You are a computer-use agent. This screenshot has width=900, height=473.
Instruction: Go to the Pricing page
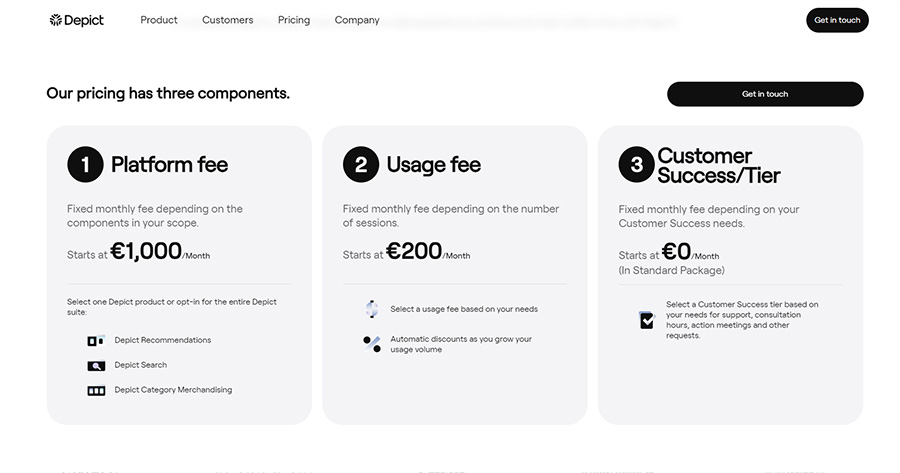pyautogui.click(x=294, y=20)
